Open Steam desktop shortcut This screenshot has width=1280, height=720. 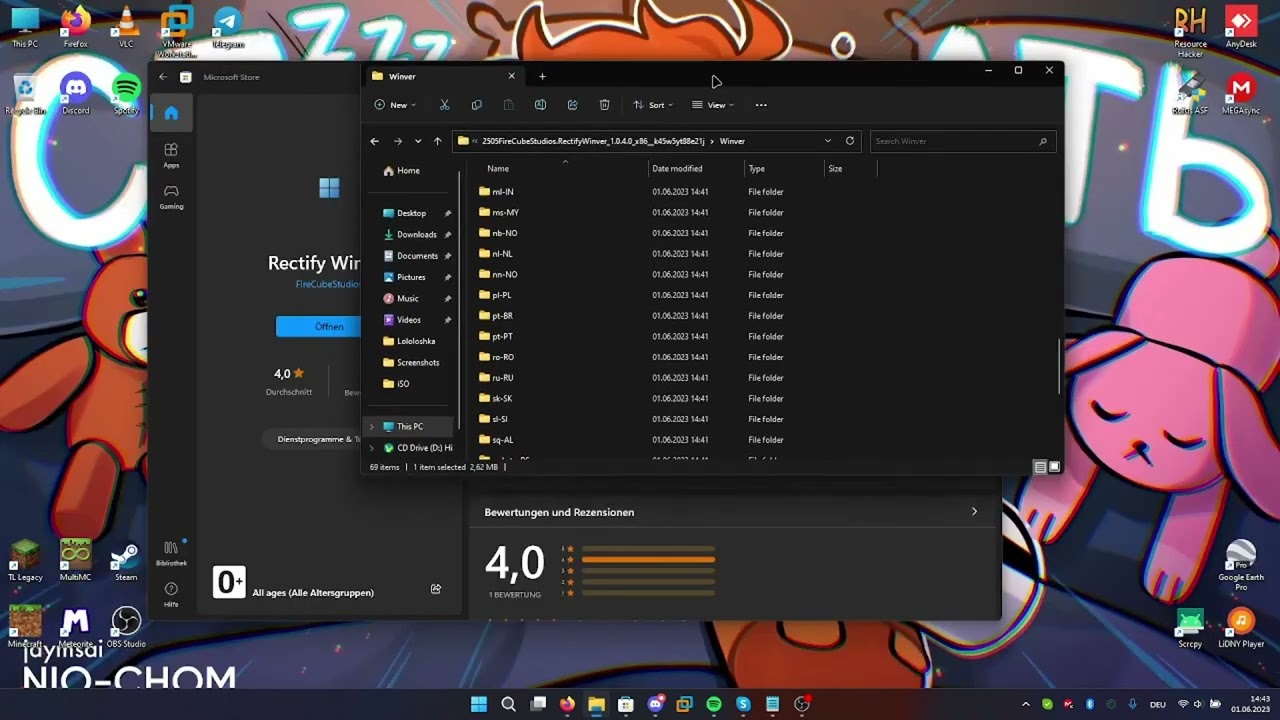[126, 560]
